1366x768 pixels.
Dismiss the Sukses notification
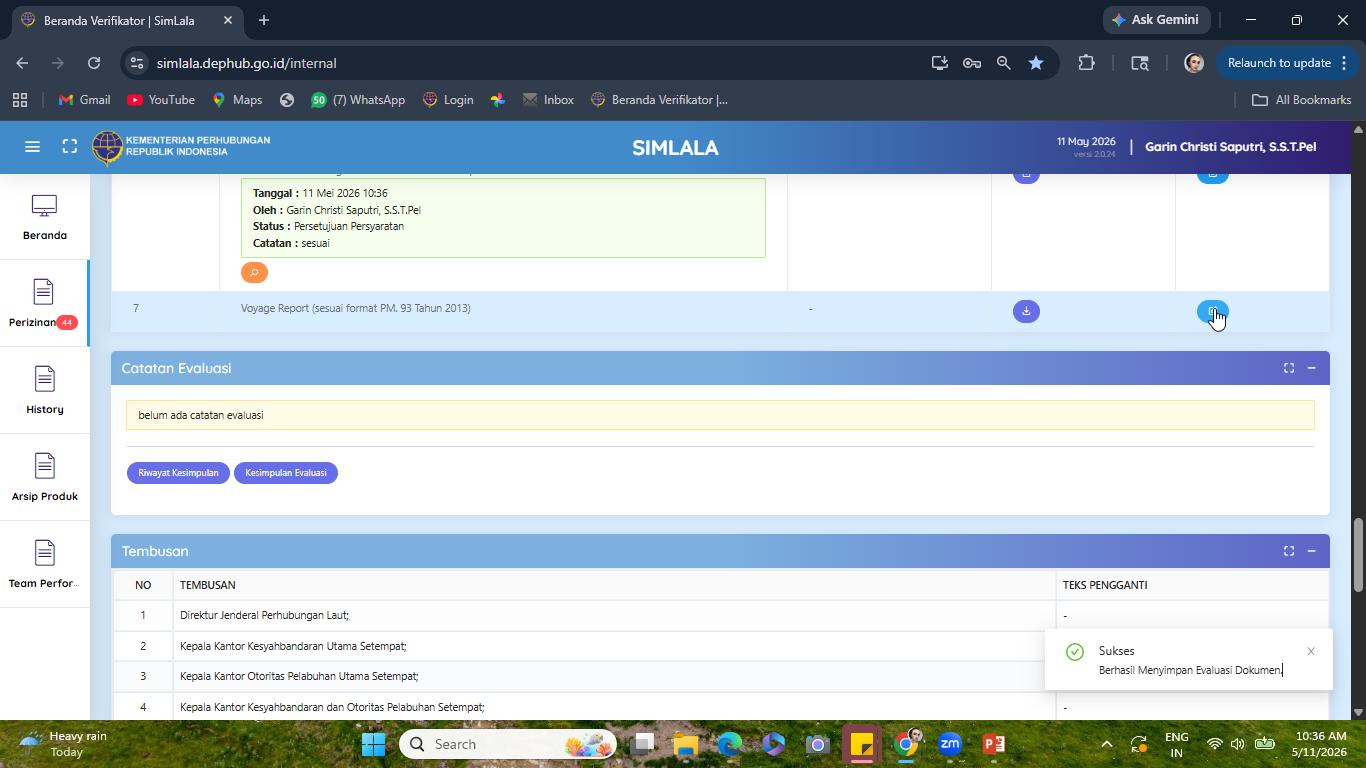[x=1311, y=651]
